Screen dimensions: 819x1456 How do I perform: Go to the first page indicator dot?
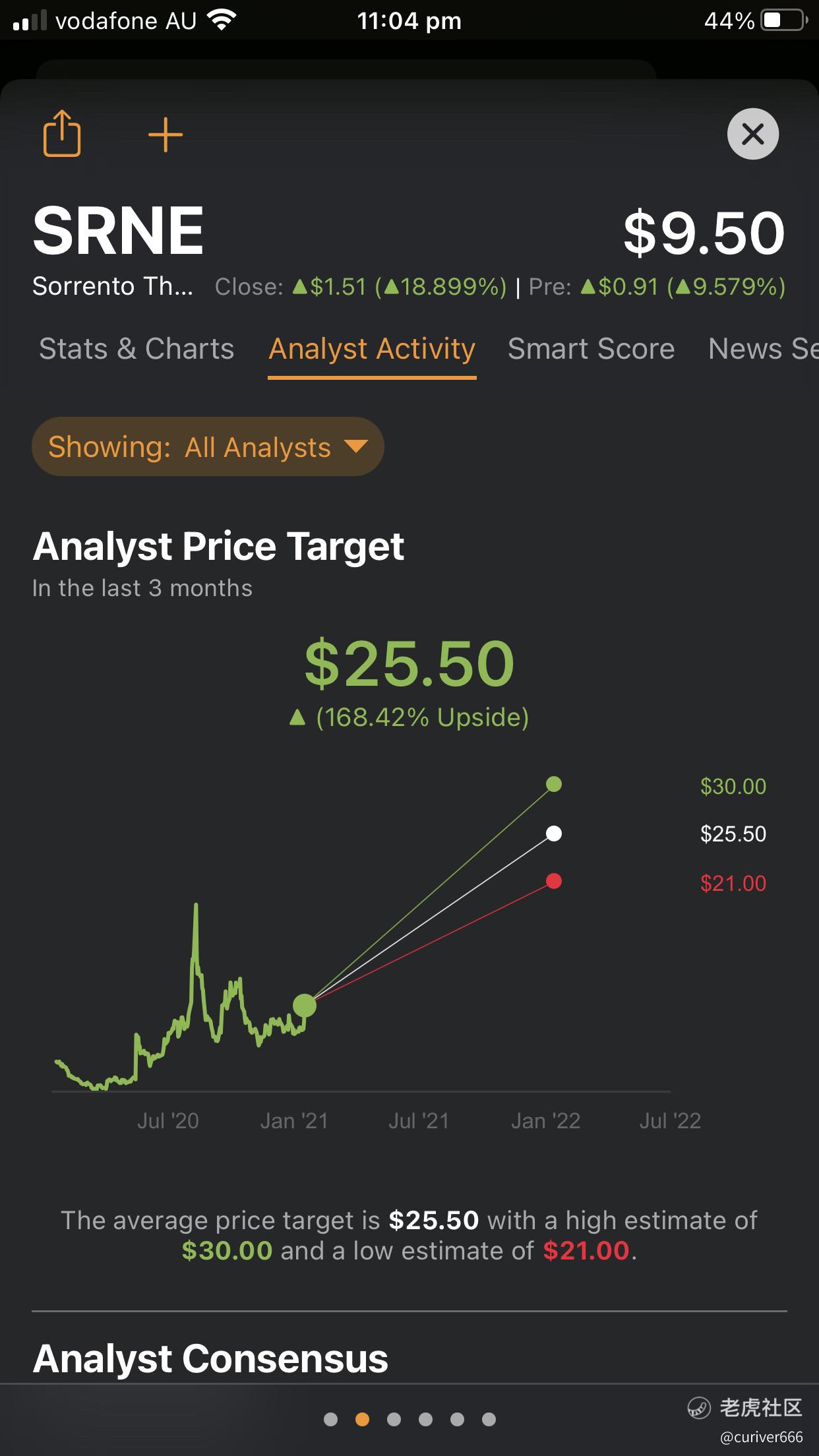331,1419
